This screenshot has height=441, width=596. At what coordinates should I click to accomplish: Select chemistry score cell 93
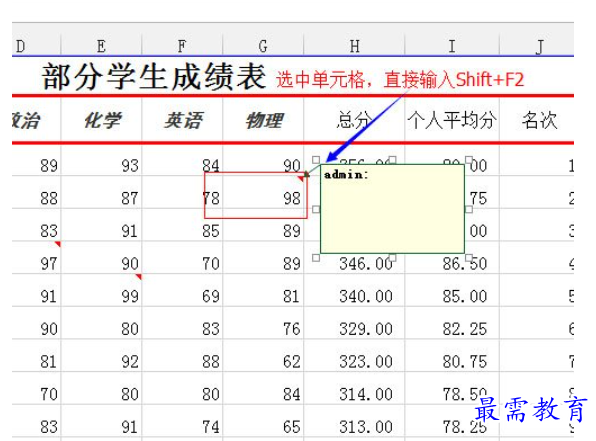[x=101, y=160]
